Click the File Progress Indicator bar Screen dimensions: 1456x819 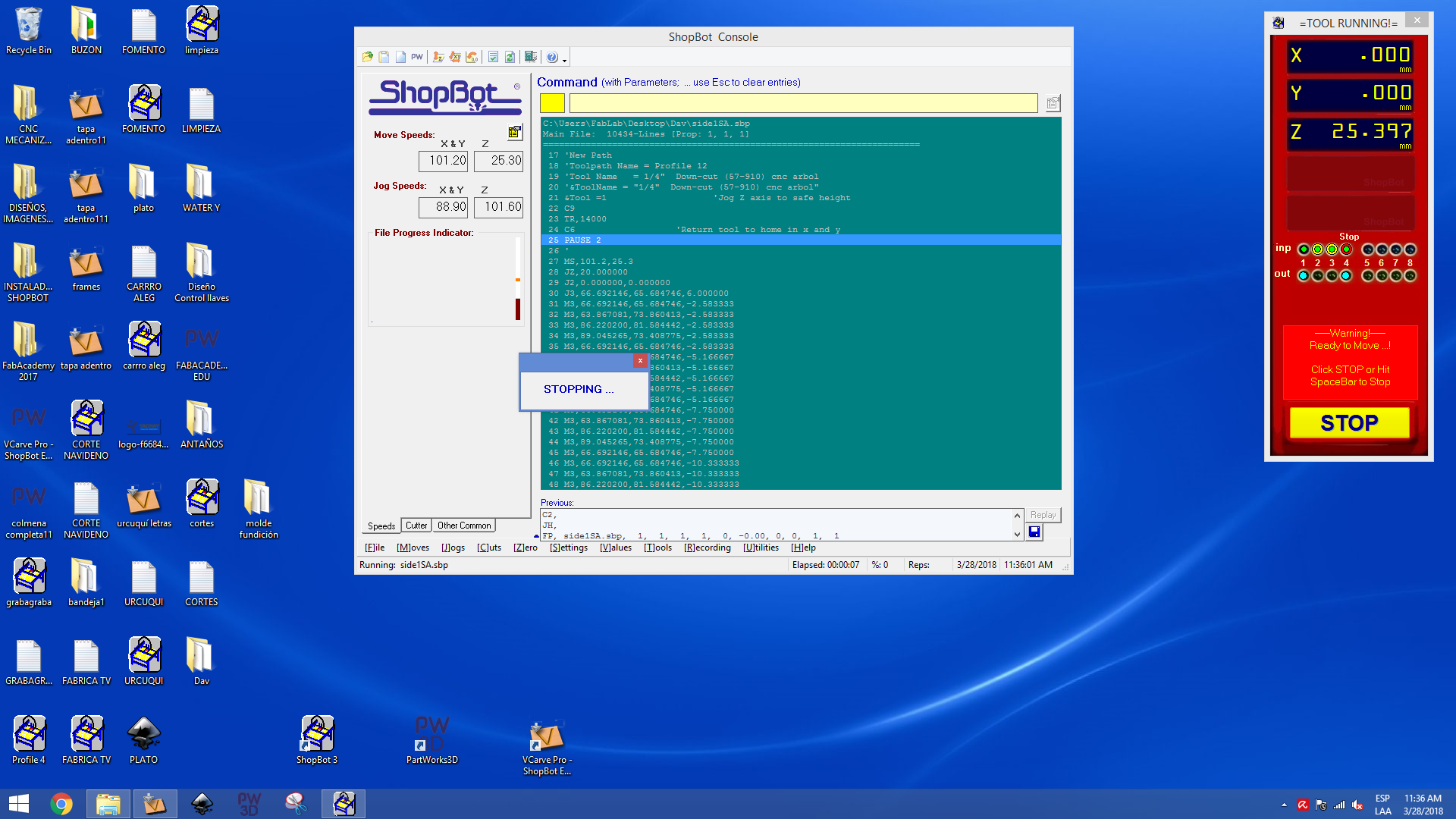(518, 278)
